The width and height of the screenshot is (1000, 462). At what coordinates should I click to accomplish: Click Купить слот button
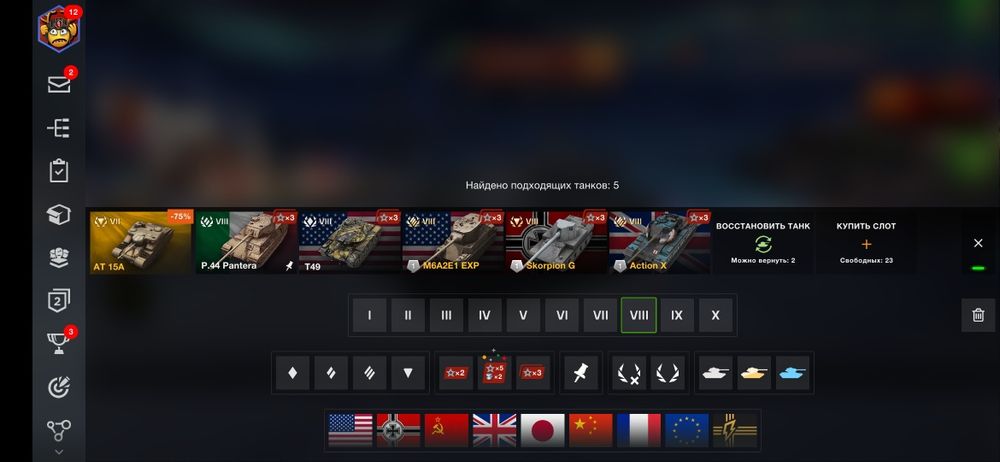click(x=866, y=243)
